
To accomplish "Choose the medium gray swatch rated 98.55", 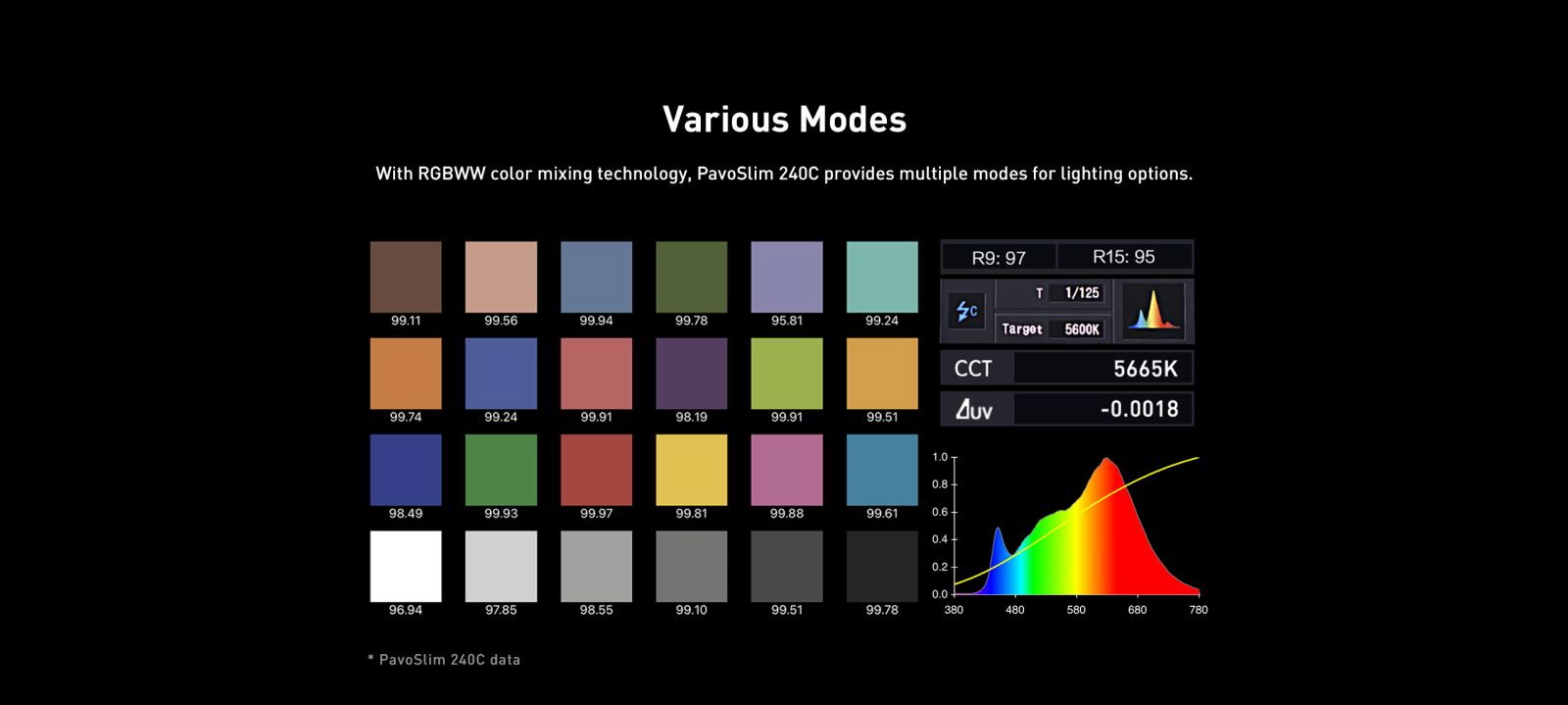I will click(596, 567).
